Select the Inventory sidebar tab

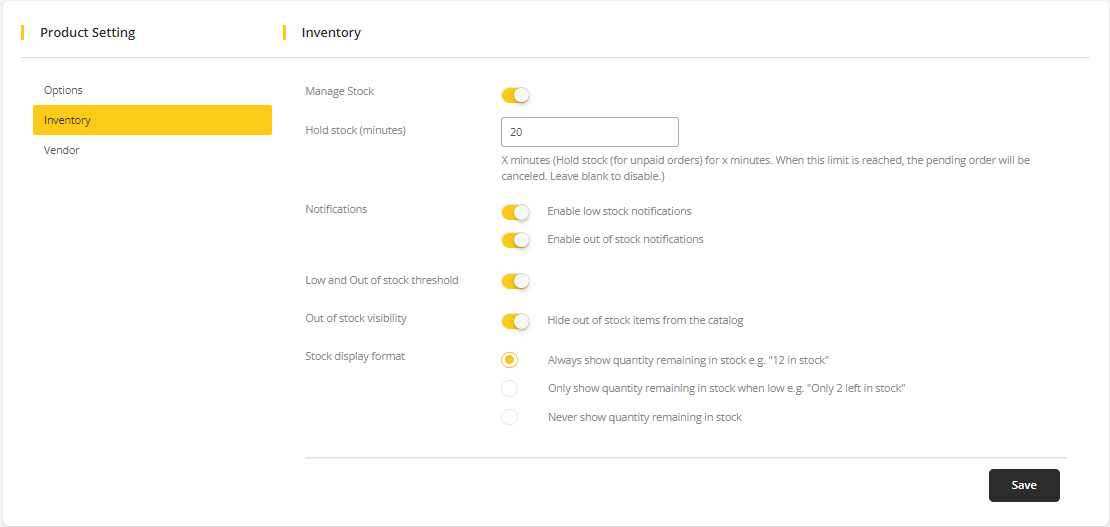pyautogui.click(x=152, y=120)
